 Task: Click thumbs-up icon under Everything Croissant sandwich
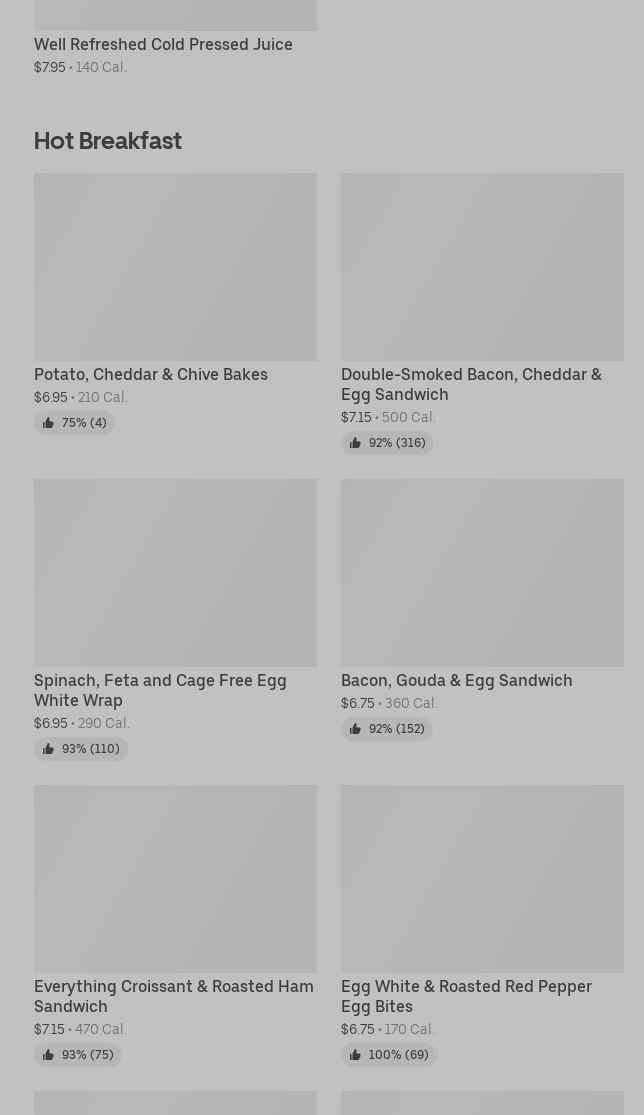[x=48, y=1055]
